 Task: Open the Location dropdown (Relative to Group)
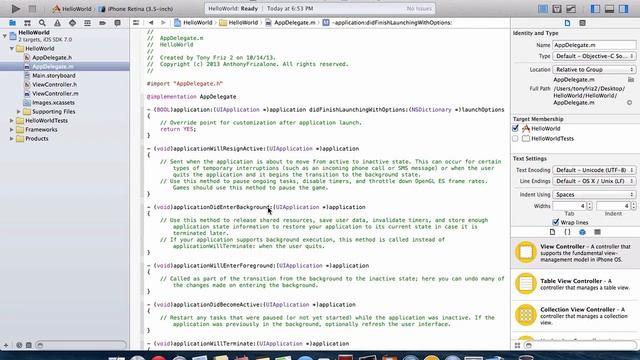[x=594, y=69]
